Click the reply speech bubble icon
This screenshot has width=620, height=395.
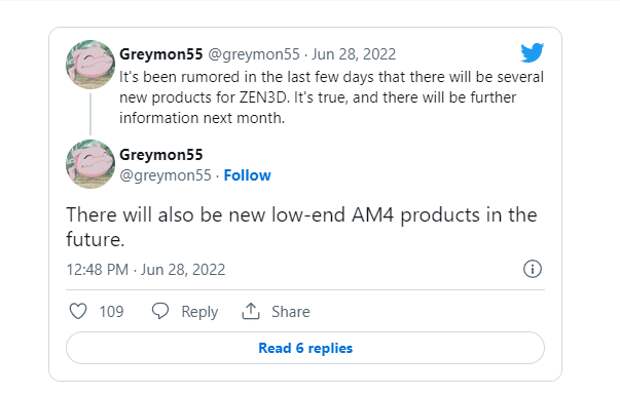[x=160, y=311]
